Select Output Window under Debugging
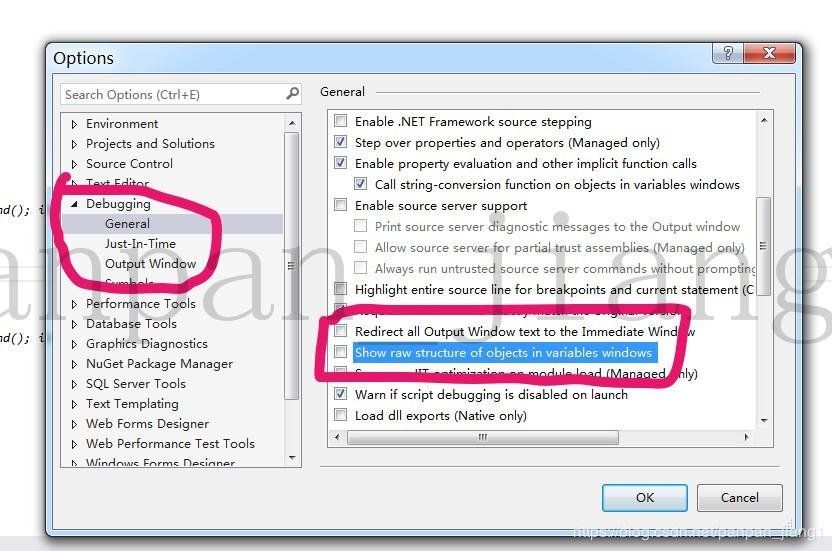The width and height of the screenshot is (832, 551). 150,264
